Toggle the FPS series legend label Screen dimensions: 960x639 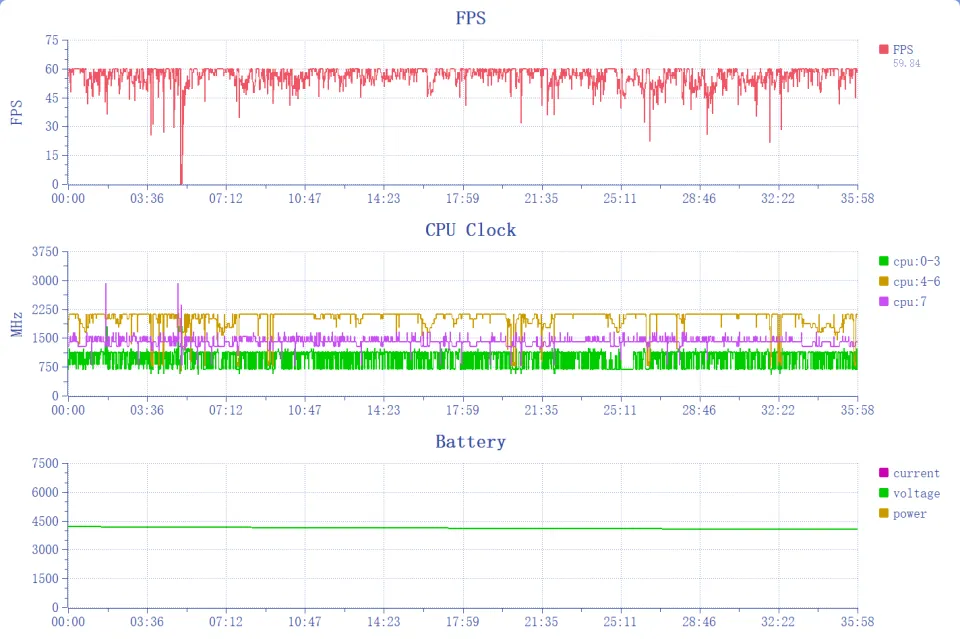[903, 49]
